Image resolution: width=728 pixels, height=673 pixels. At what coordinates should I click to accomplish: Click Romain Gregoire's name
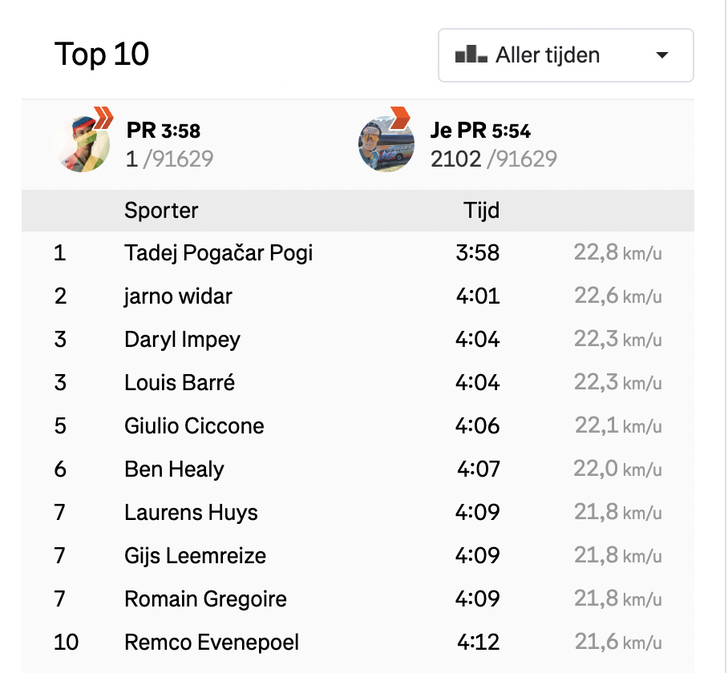[x=205, y=599]
